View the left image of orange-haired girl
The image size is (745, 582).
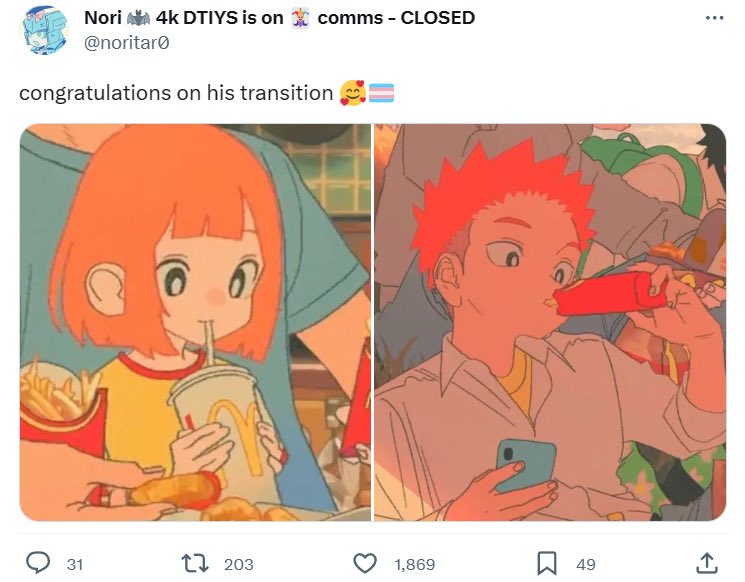coord(195,322)
